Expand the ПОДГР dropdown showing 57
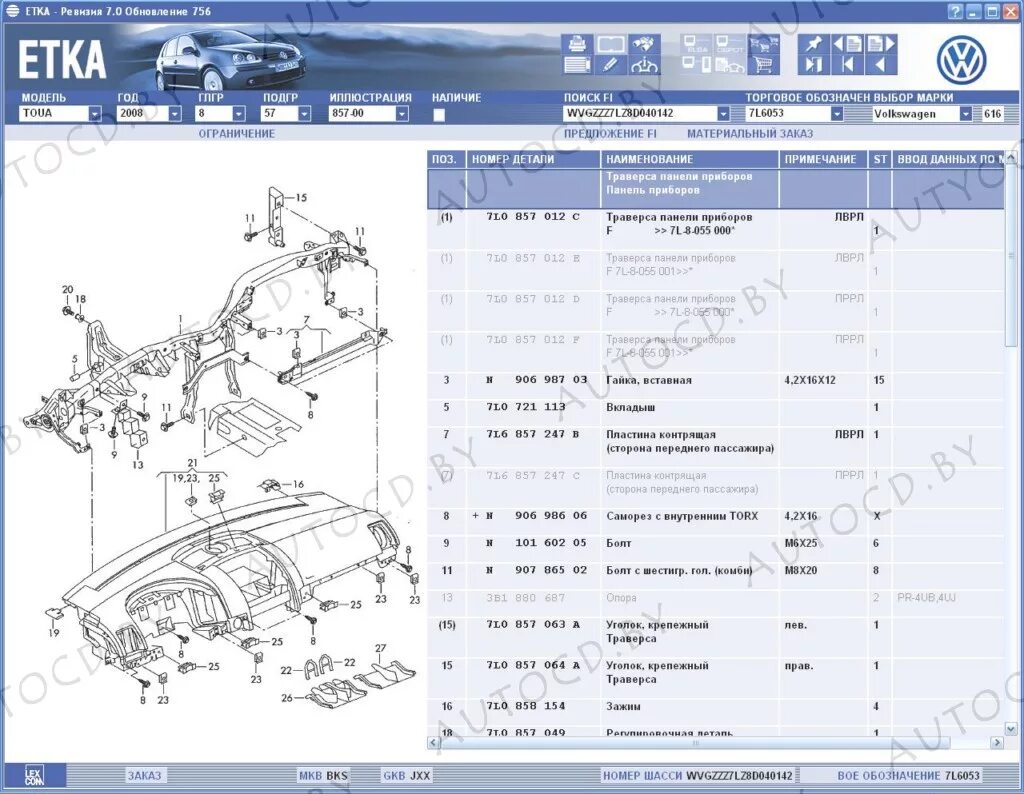 (x=304, y=114)
